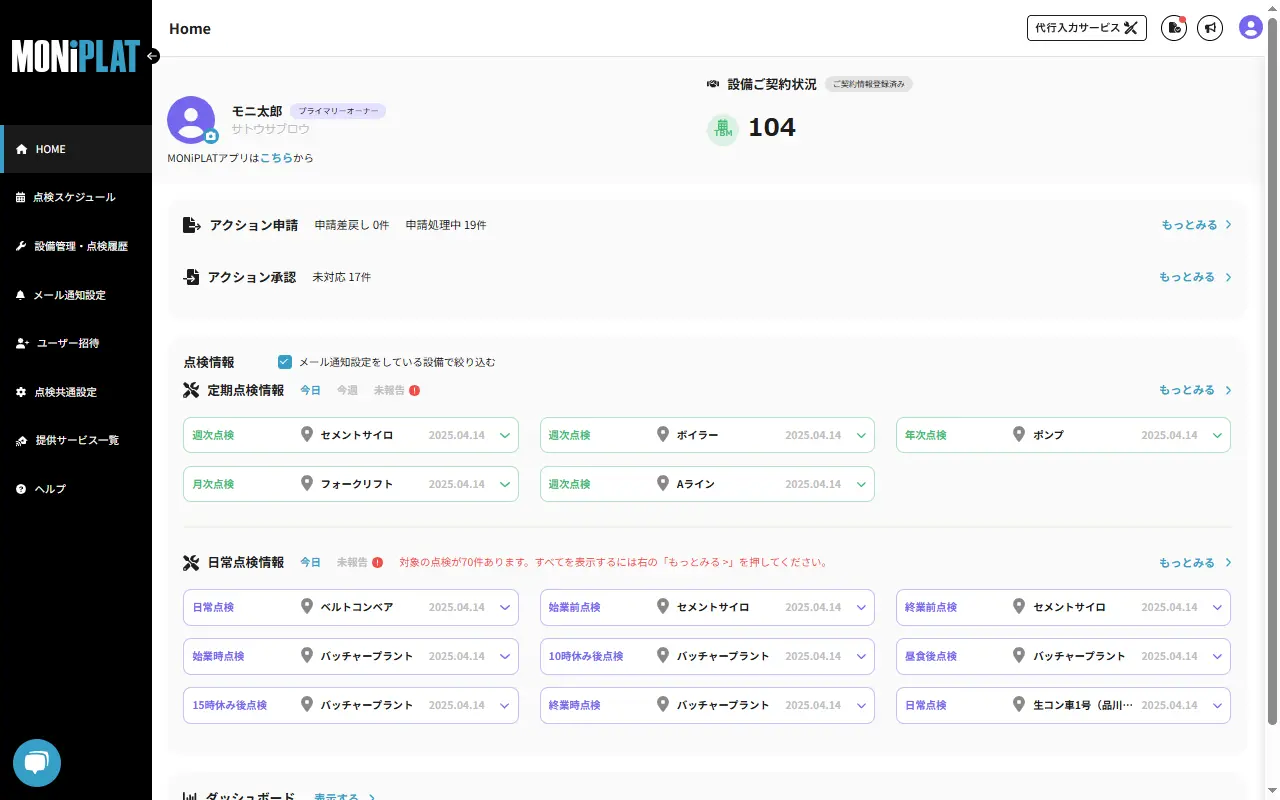Uncheck メール通知設定をしている設備で絞り込む filter

(285, 362)
